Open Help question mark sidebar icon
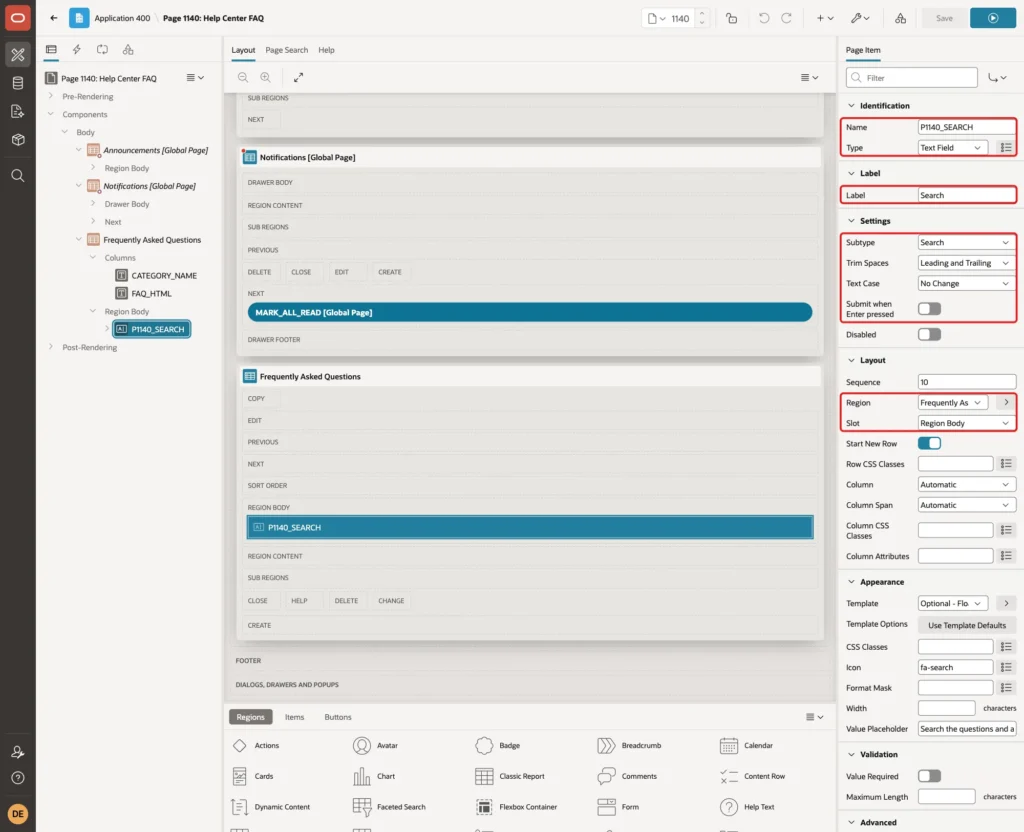The height and width of the screenshot is (832, 1024). [x=18, y=778]
